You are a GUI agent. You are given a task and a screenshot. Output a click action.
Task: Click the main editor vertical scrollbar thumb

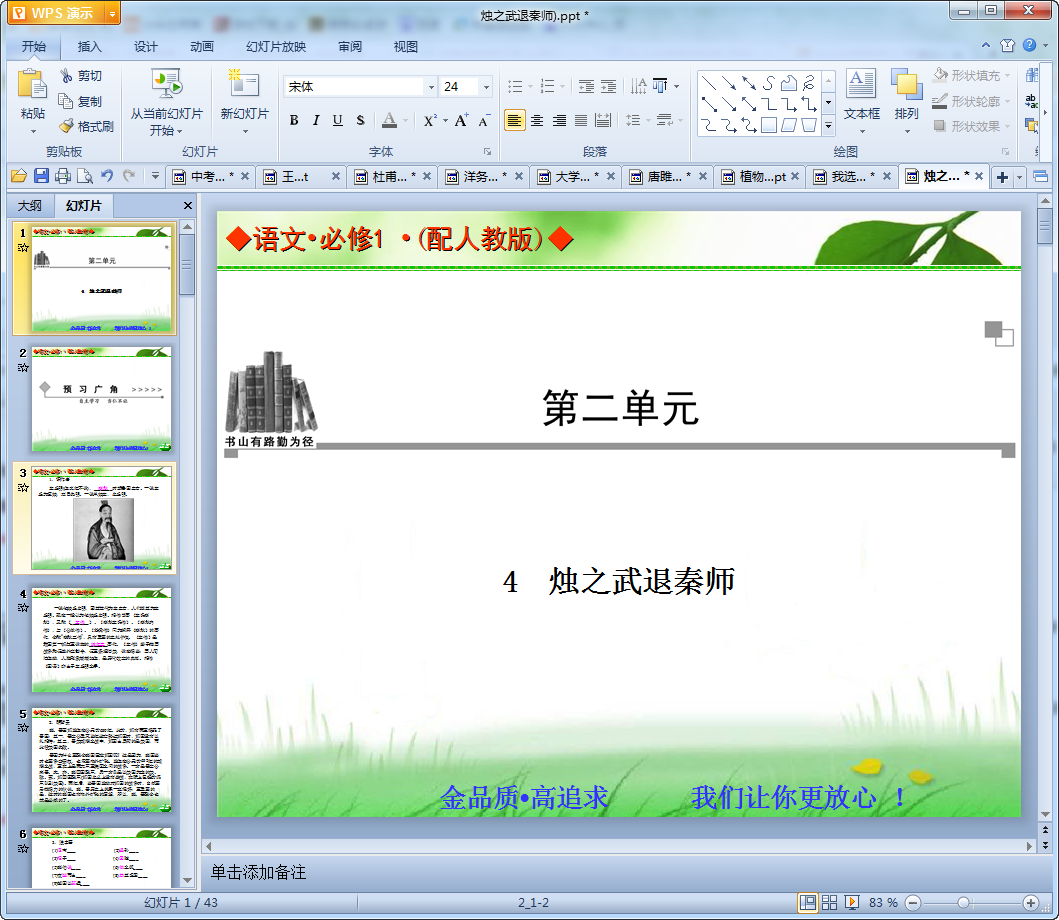pyautogui.click(x=1045, y=226)
